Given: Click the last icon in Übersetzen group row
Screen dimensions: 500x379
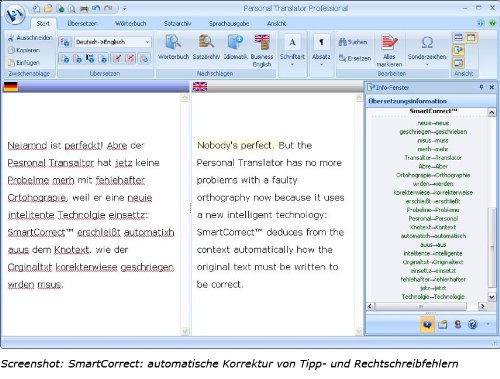Looking at the screenshot, I should [x=144, y=59].
